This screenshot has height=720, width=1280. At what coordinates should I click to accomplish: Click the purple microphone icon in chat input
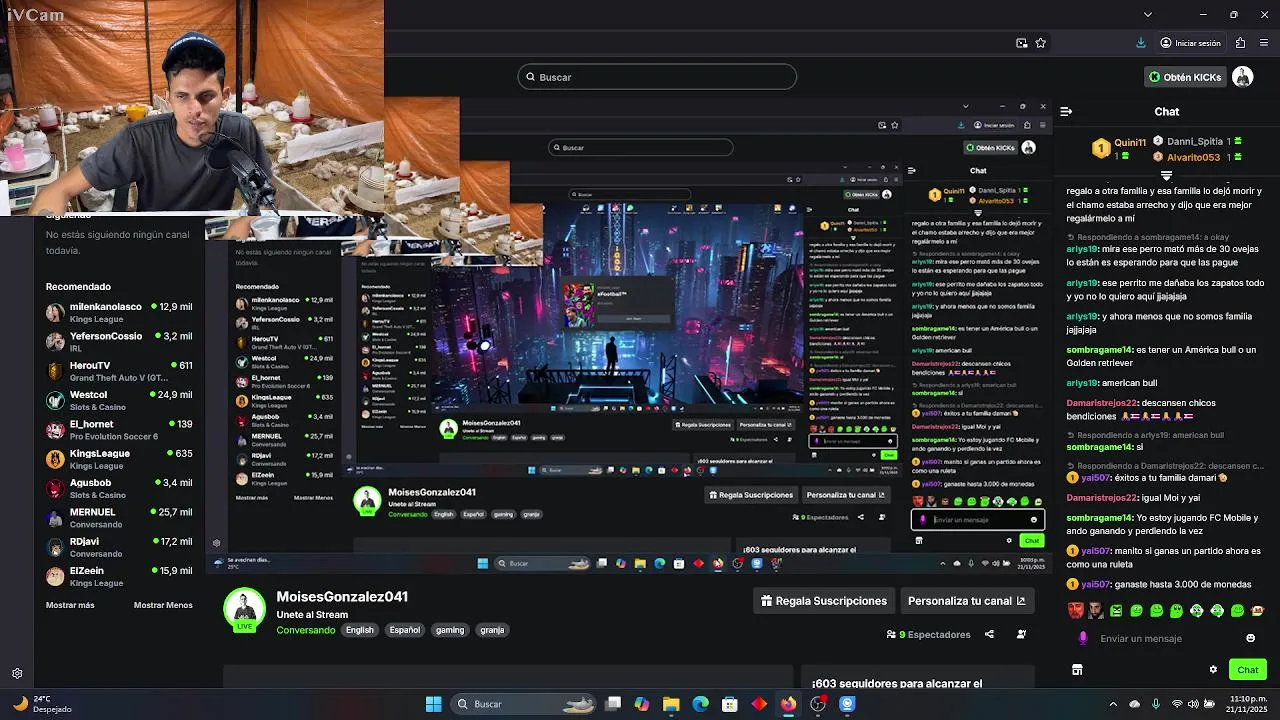click(x=1083, y=638)
